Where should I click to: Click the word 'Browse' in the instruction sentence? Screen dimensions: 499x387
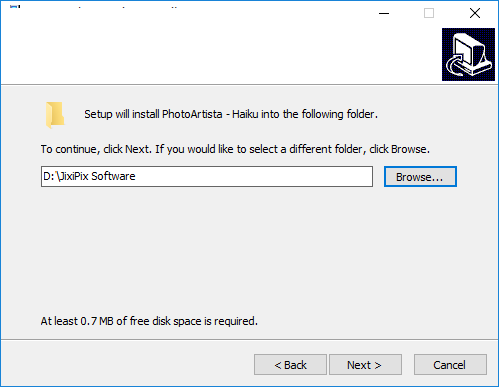coord(409,149)
